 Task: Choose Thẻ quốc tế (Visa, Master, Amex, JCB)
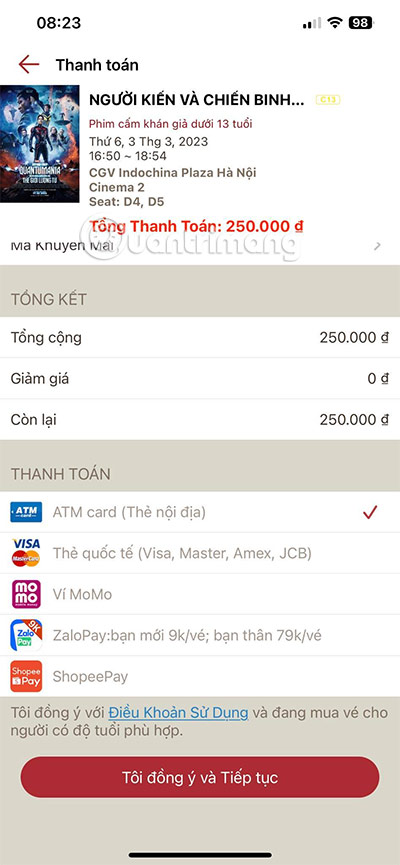pos(200,553)
